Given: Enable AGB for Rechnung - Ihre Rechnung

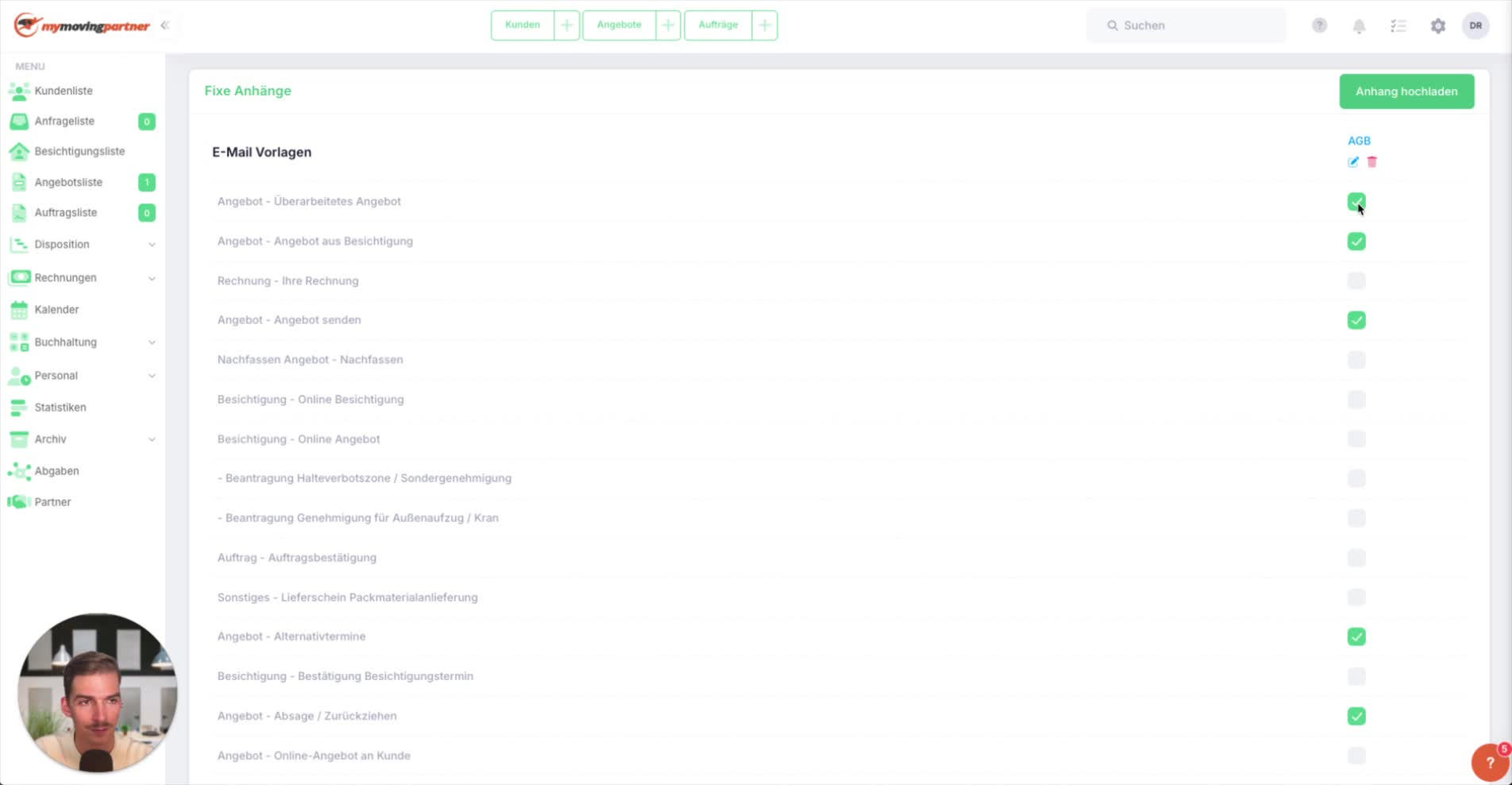Looking at the screenshot, I should 1356,280.
